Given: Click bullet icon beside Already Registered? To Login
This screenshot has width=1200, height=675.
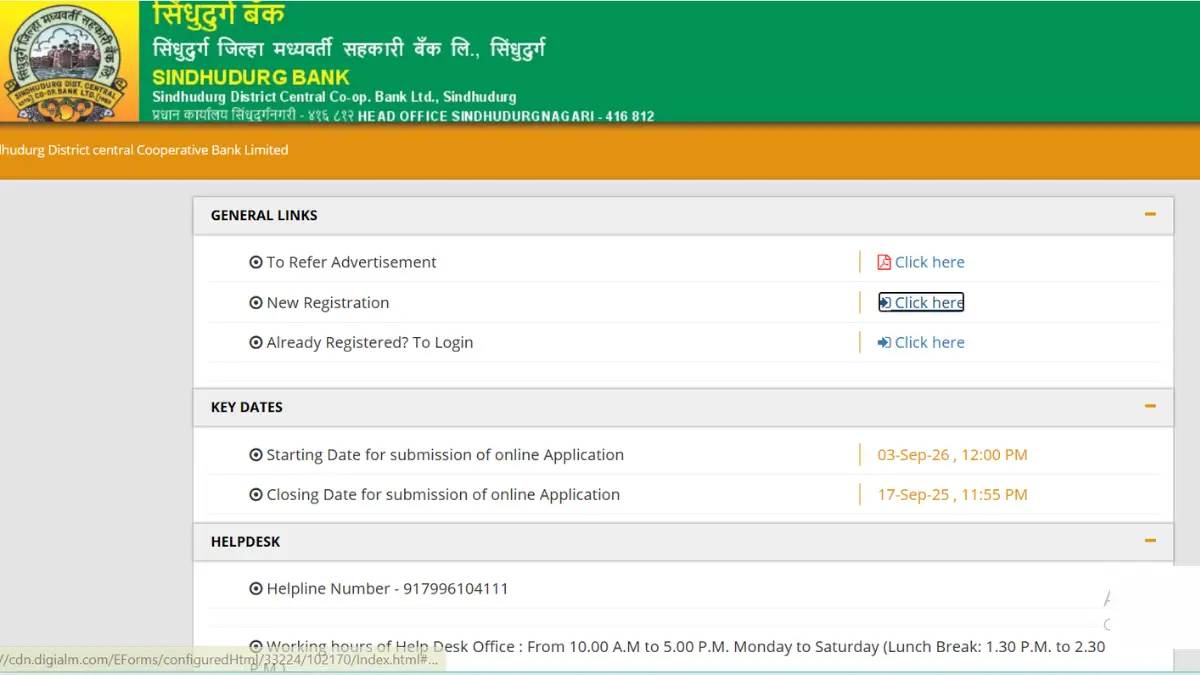Looking at the screenshot, I should coord(256,342).
